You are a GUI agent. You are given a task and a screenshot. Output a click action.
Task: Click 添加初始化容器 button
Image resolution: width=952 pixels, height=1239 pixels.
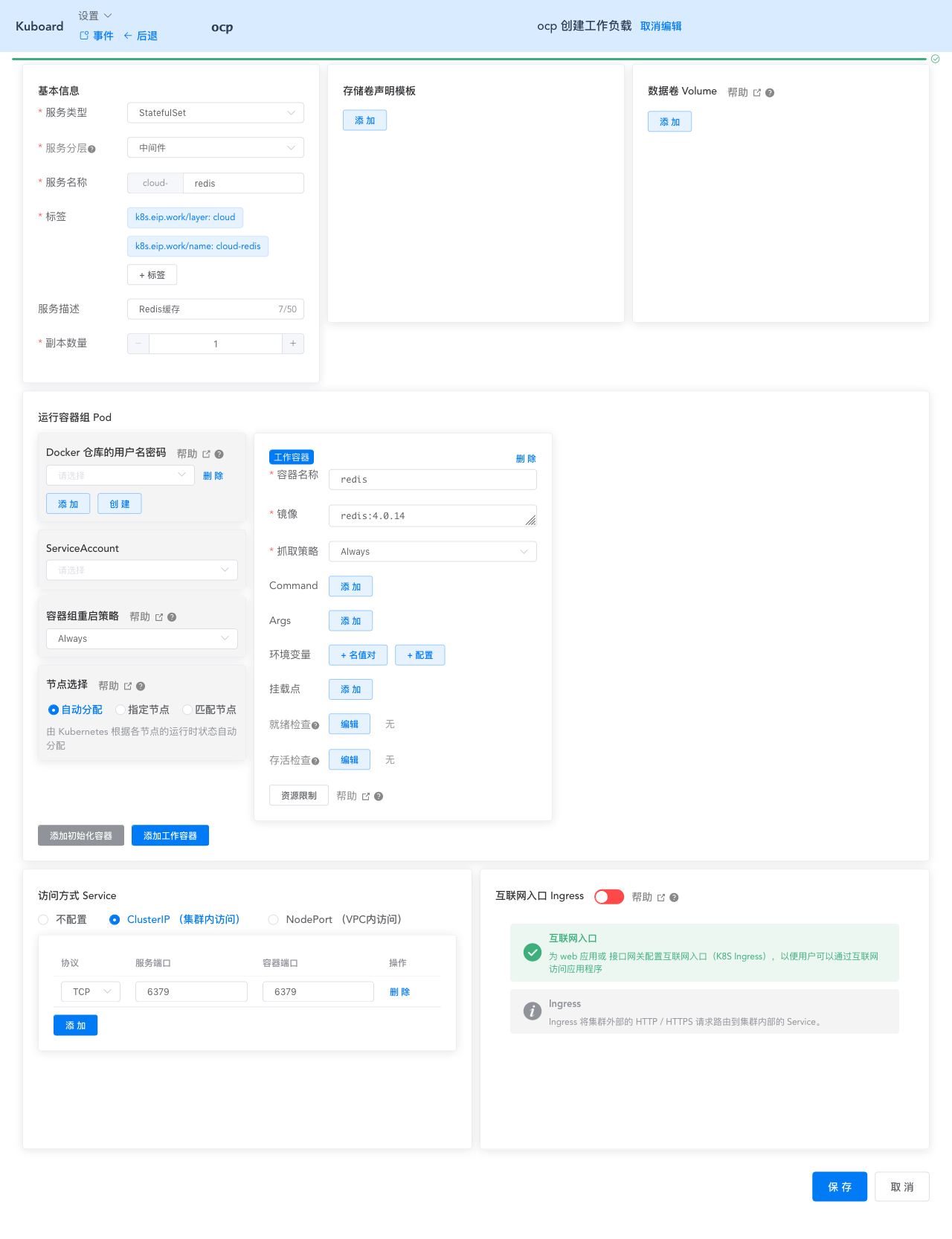(81, 836)
